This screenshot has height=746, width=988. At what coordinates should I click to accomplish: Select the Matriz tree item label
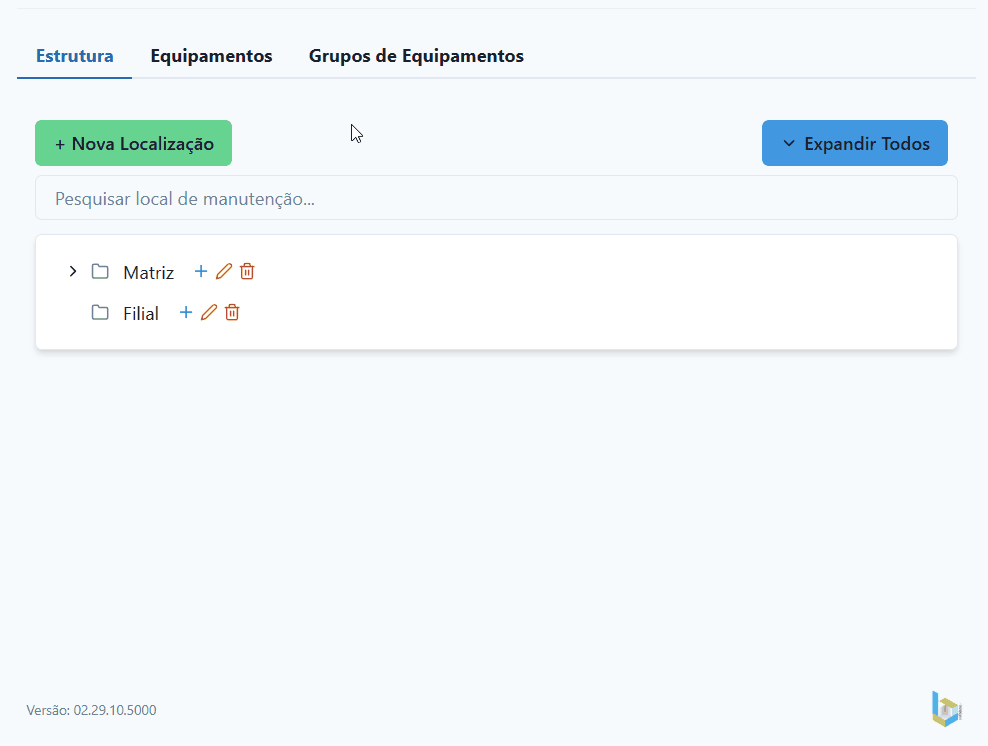148,272
